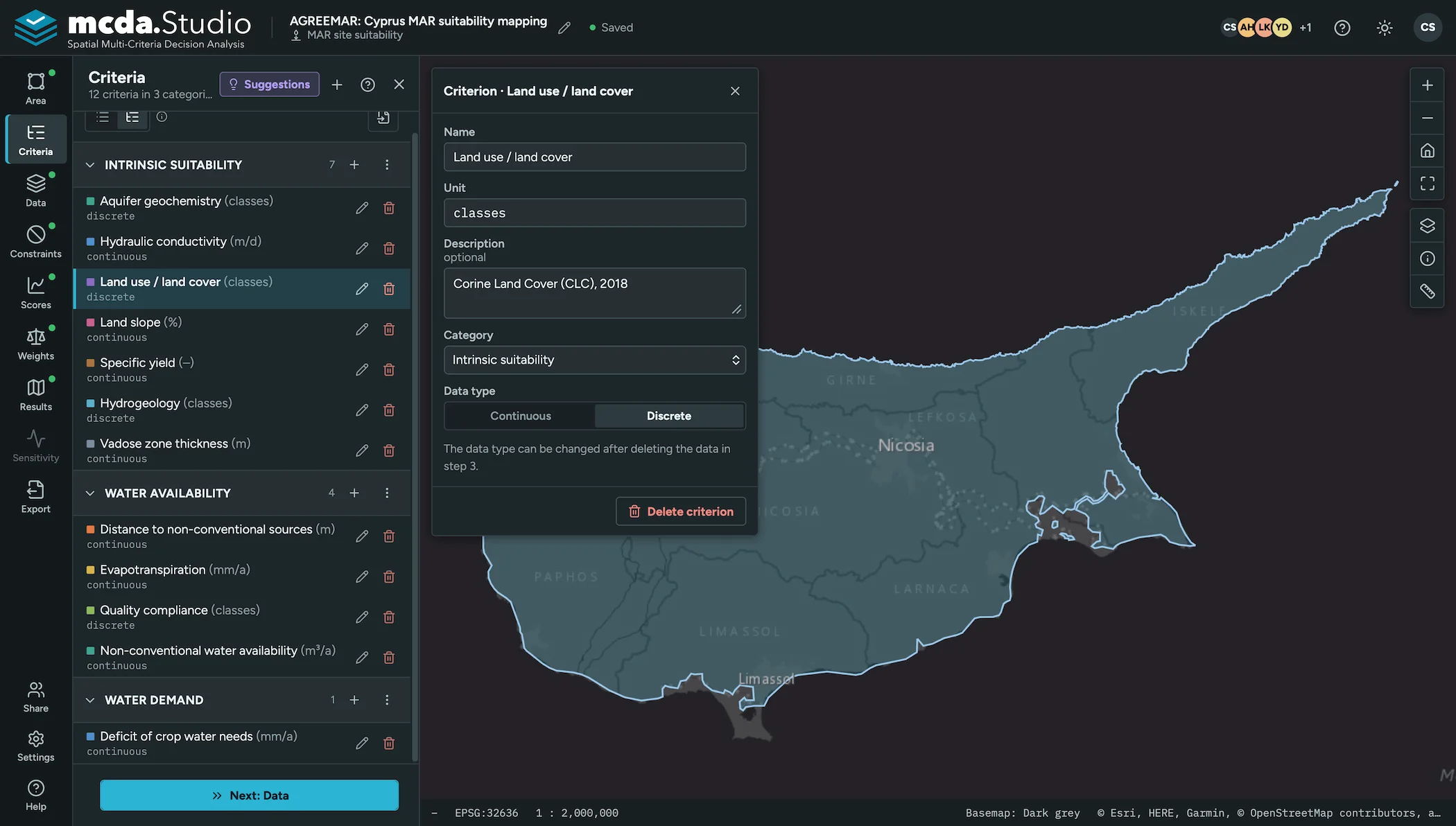Toggle fullscreen map view

pos(1427,183)
